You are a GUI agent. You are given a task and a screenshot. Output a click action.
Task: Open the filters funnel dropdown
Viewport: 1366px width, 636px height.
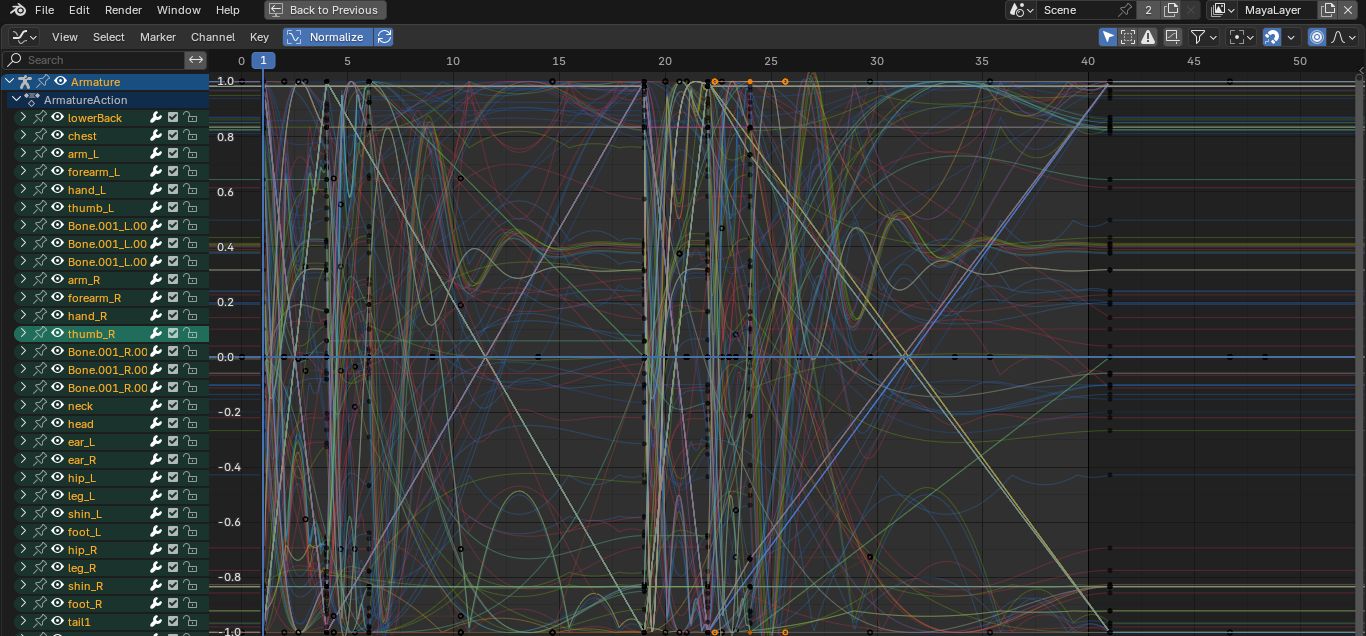(x=1203, y=37)
